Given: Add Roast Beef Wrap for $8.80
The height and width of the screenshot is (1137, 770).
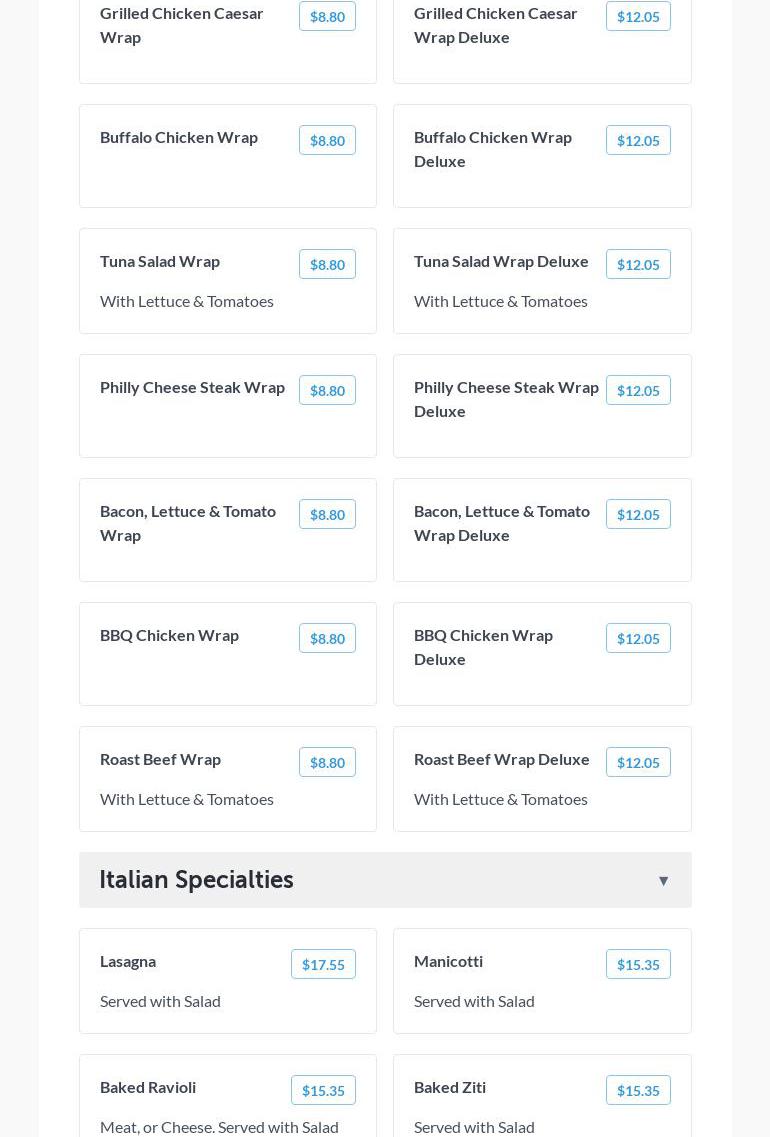Looking at the screenshot, I should [x=327, y=763].
